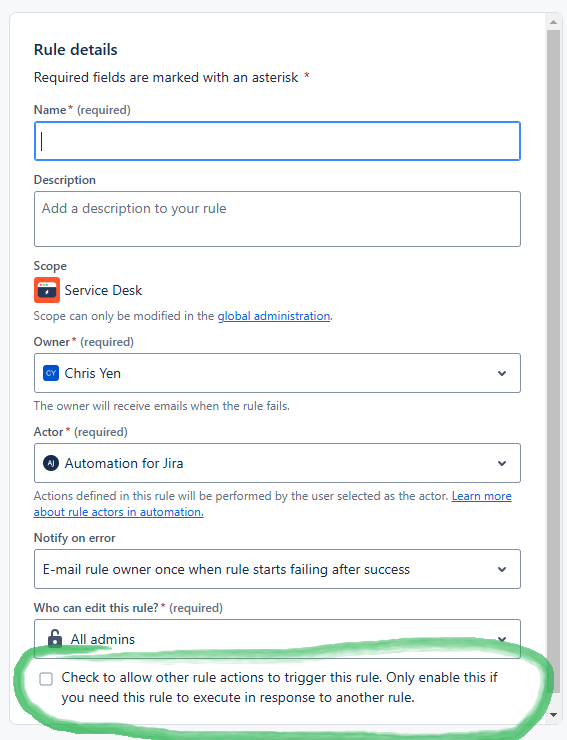Image resolution: width=567 pixels, height=740 pixels.
Task: Click the Automation for Jira avatar icon
Action: click(51, 463)
